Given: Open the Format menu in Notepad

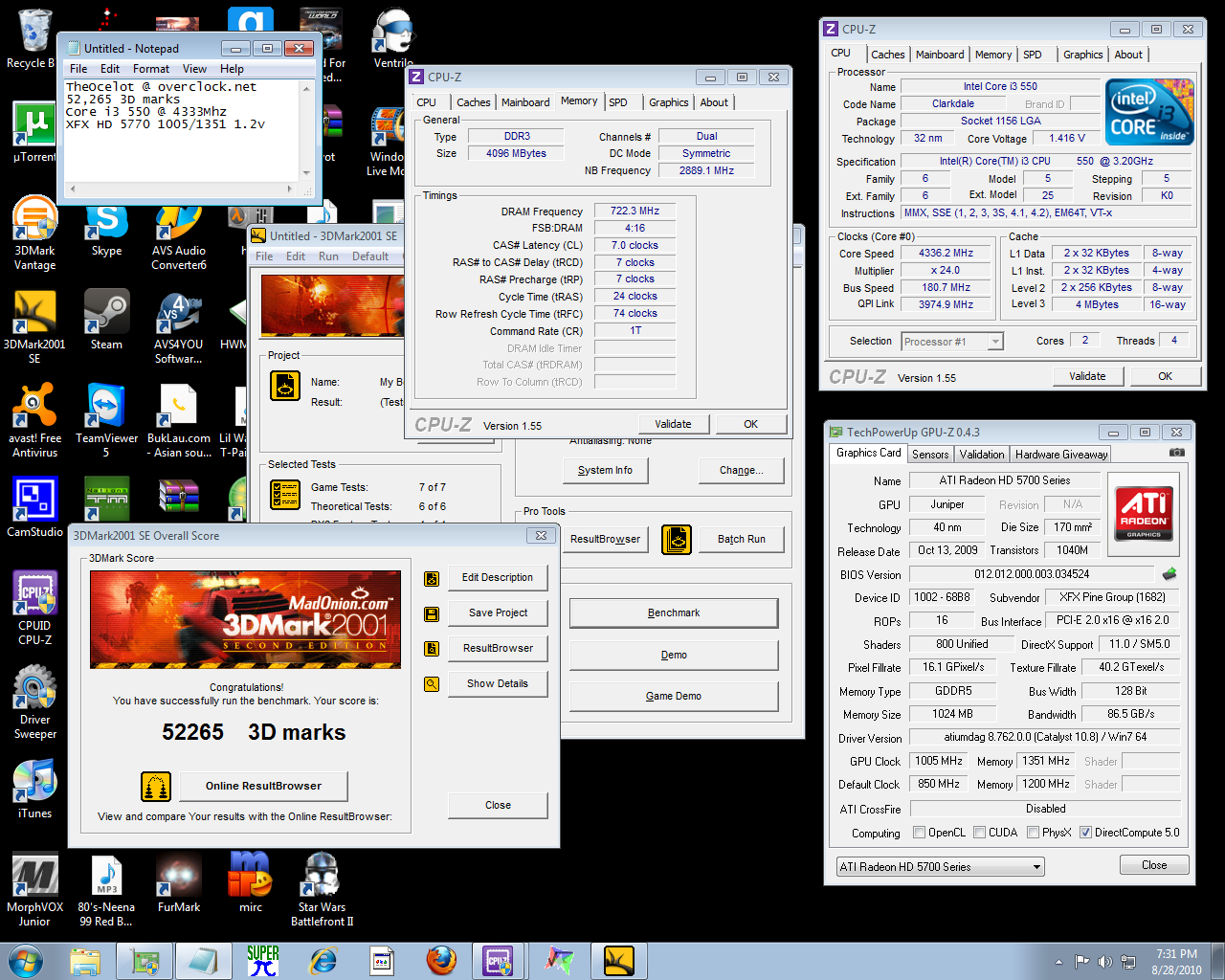Looking at the screenshot, I should click(x=151, y=69).
